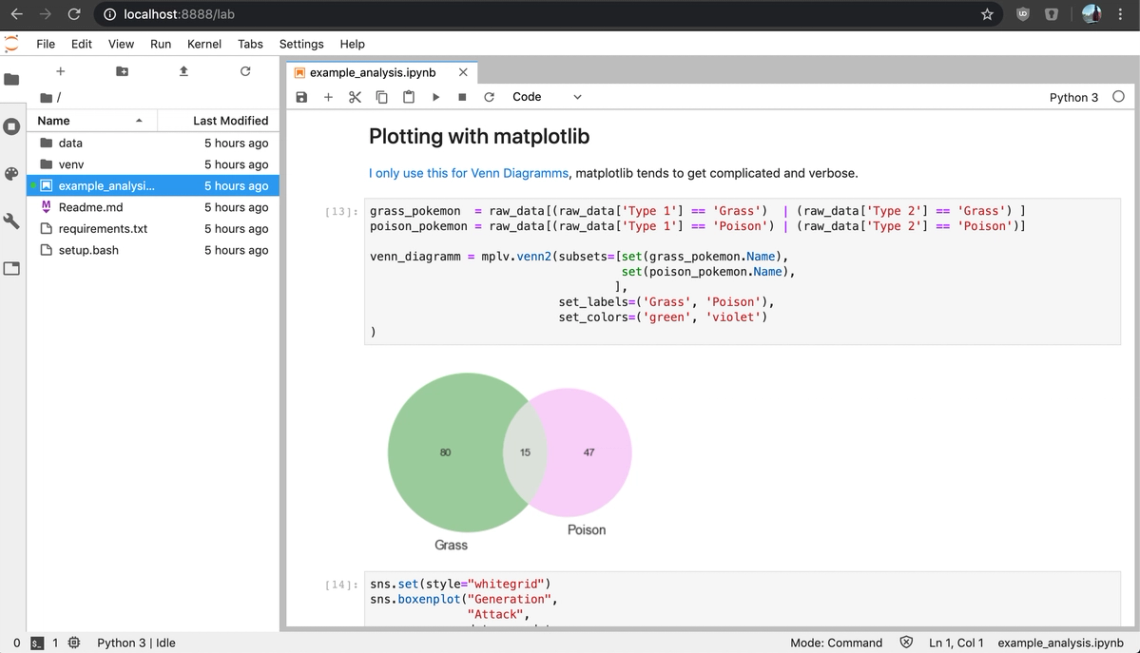The width and height of the screenshot is (1140, 653).
Task: Click Mode: Command in status bar
Action: (836, 643)
